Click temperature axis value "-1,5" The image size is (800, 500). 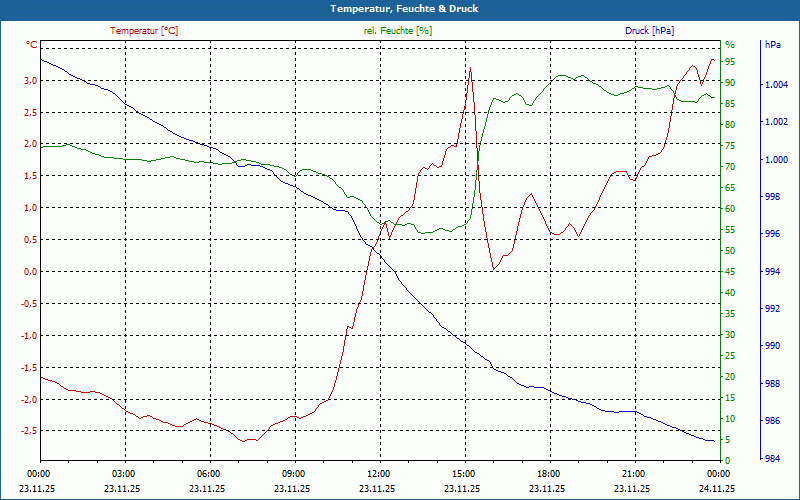click(x=29, y=367)
